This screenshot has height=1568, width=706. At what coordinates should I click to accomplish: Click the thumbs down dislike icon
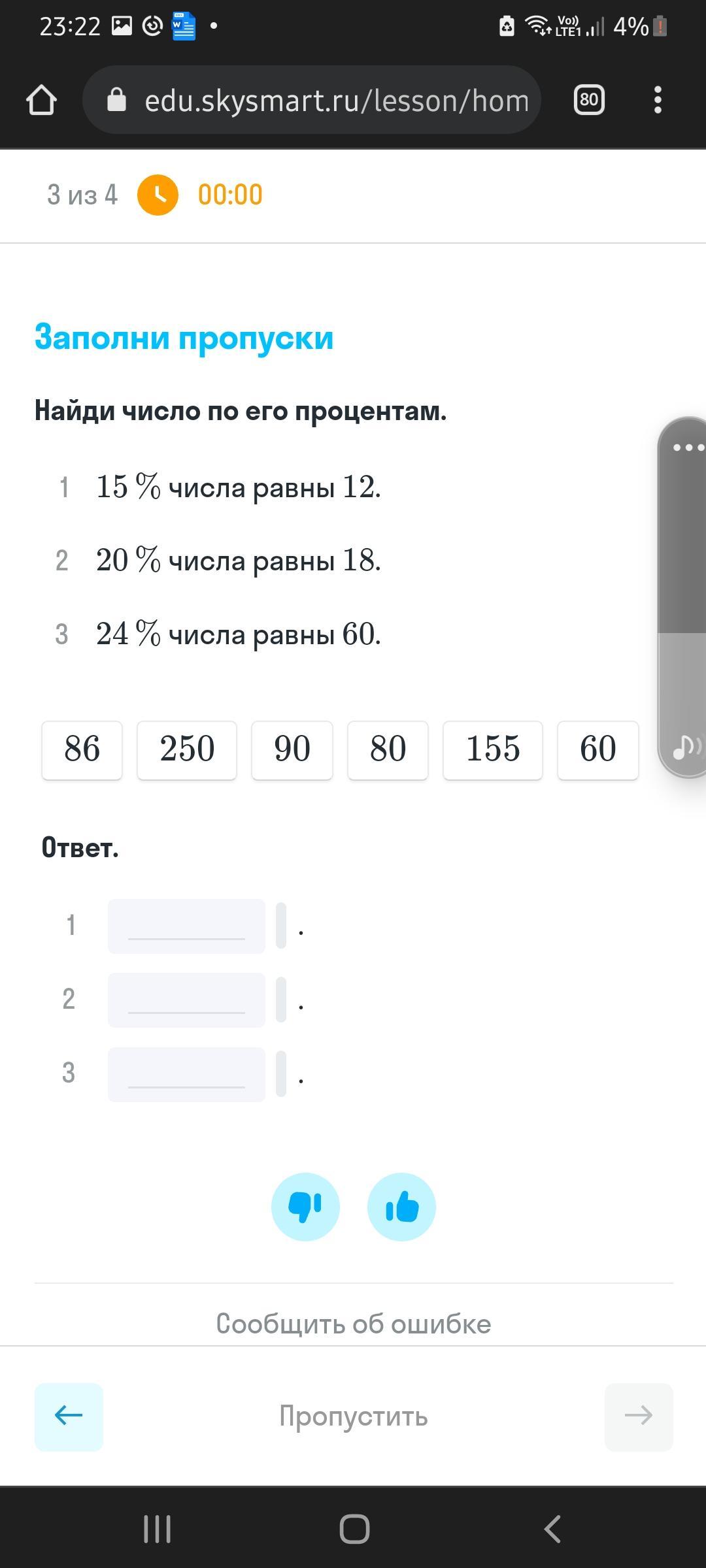(x=305, y=1206)
